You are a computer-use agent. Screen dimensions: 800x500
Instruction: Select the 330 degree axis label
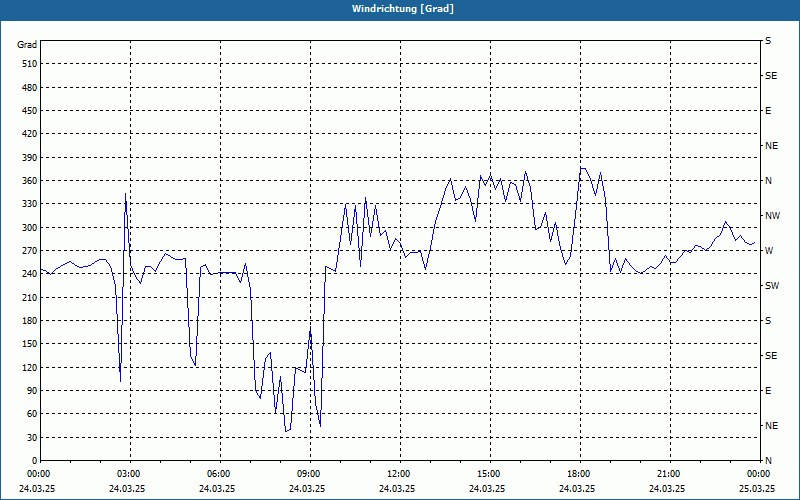tap(29, 204)
